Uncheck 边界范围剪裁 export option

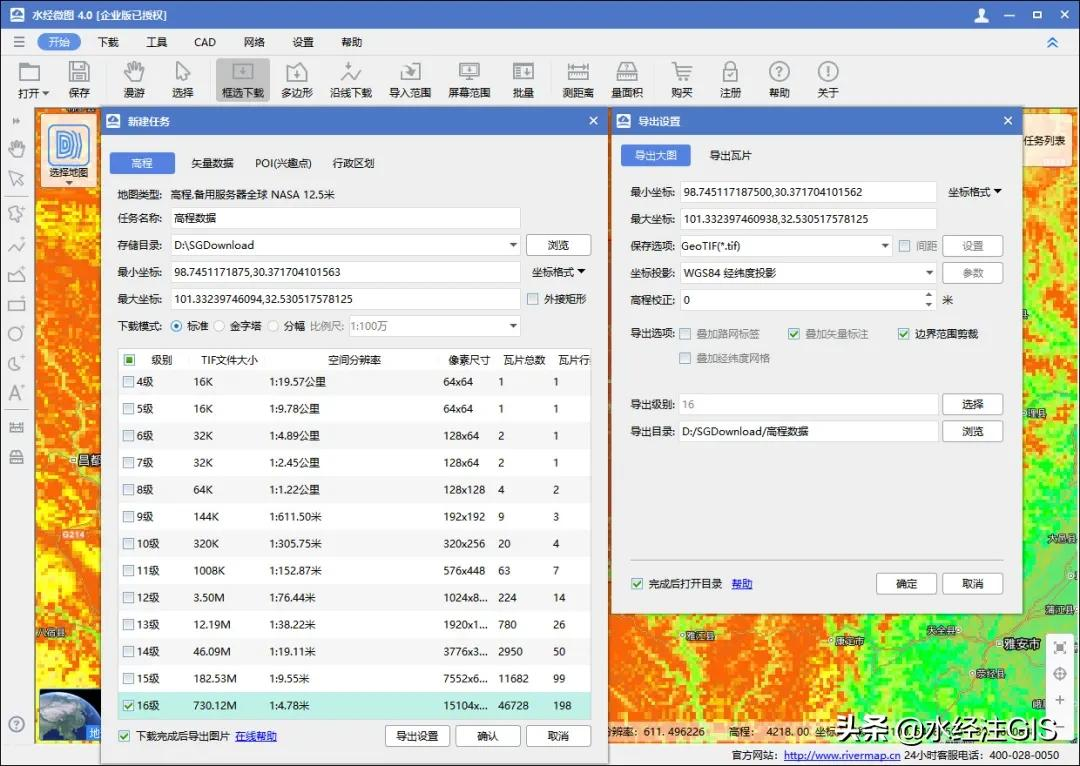tap(904, 334)
